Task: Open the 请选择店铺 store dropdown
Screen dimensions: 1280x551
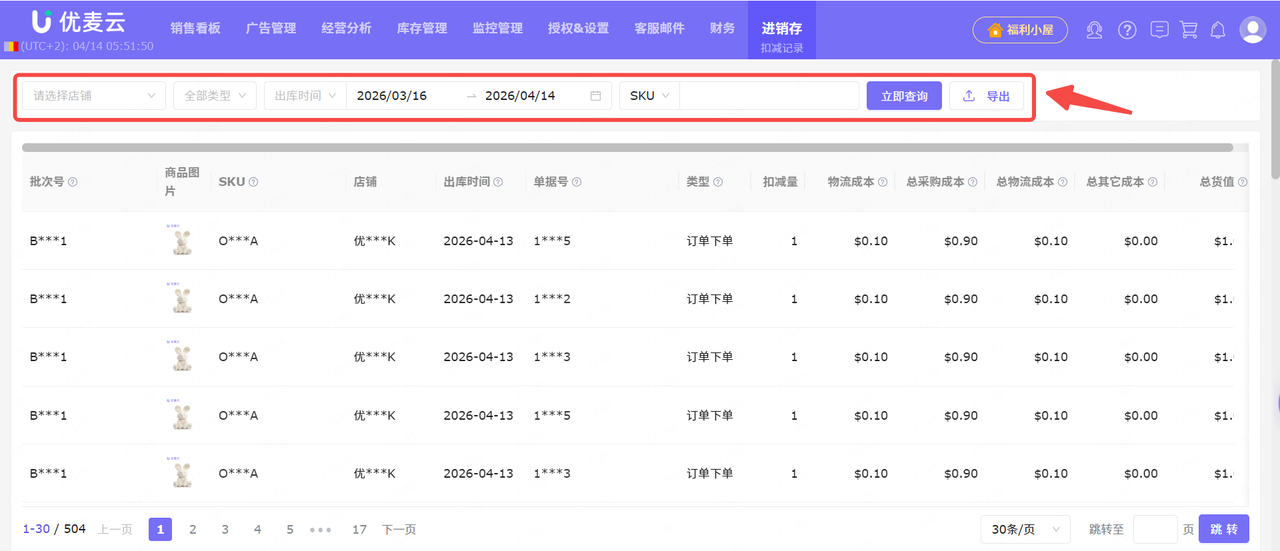Action: [94, 96]
